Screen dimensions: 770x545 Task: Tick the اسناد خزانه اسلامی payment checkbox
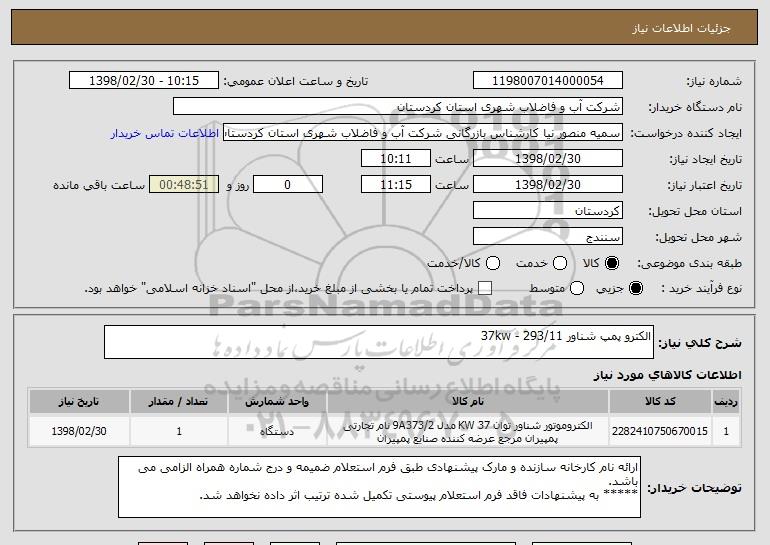pos(485,289)
